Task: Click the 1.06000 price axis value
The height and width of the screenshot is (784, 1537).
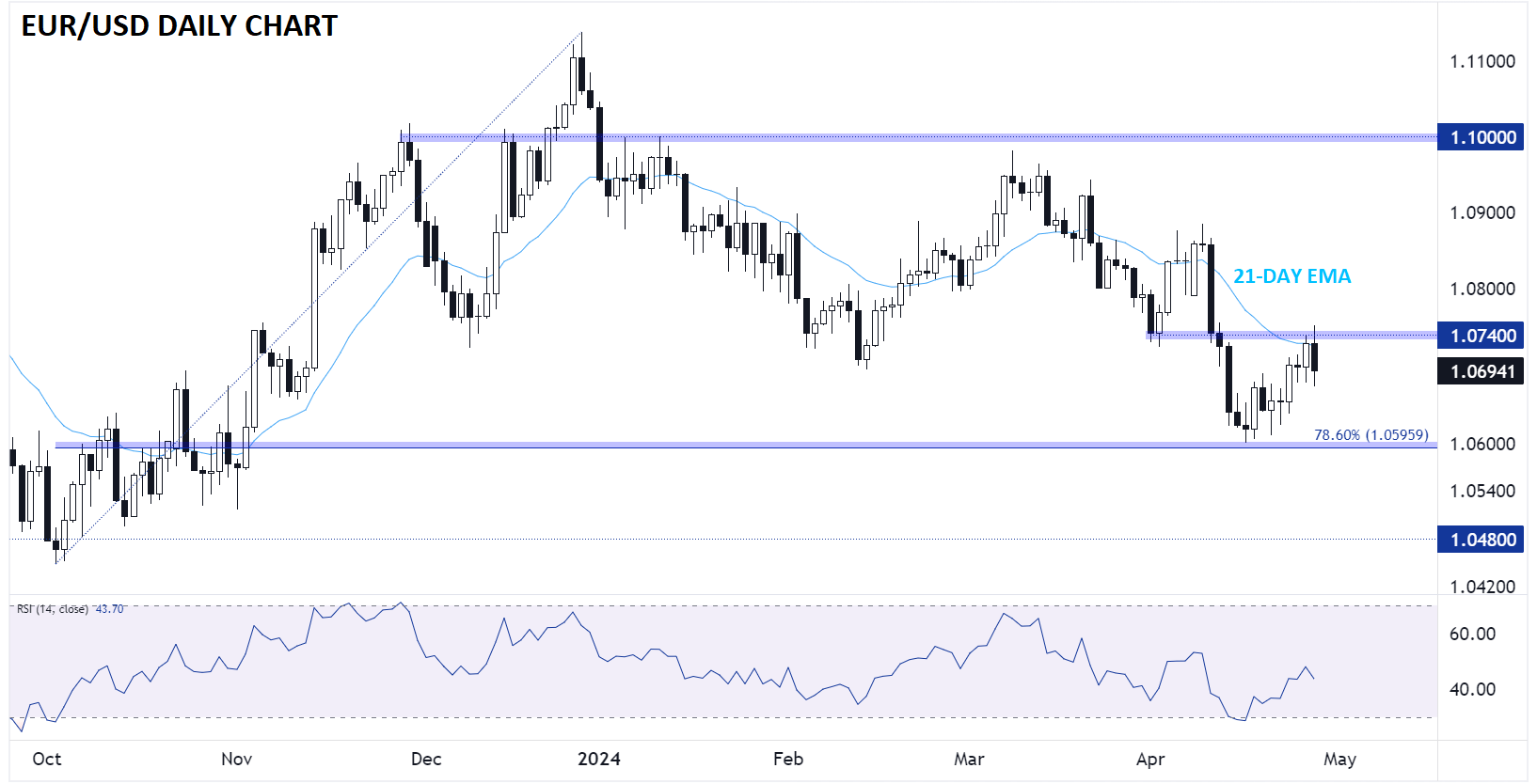Action: tap(1482, 445)
